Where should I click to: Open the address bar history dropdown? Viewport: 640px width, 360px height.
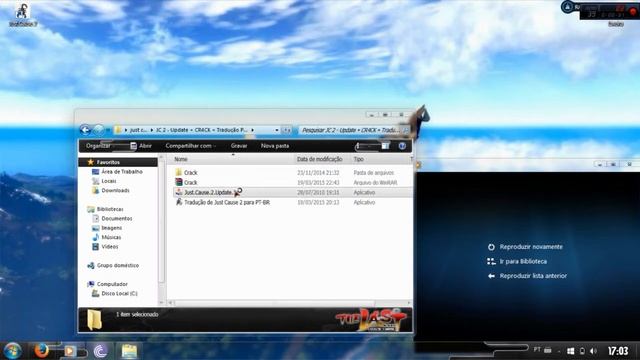[277, 130]
